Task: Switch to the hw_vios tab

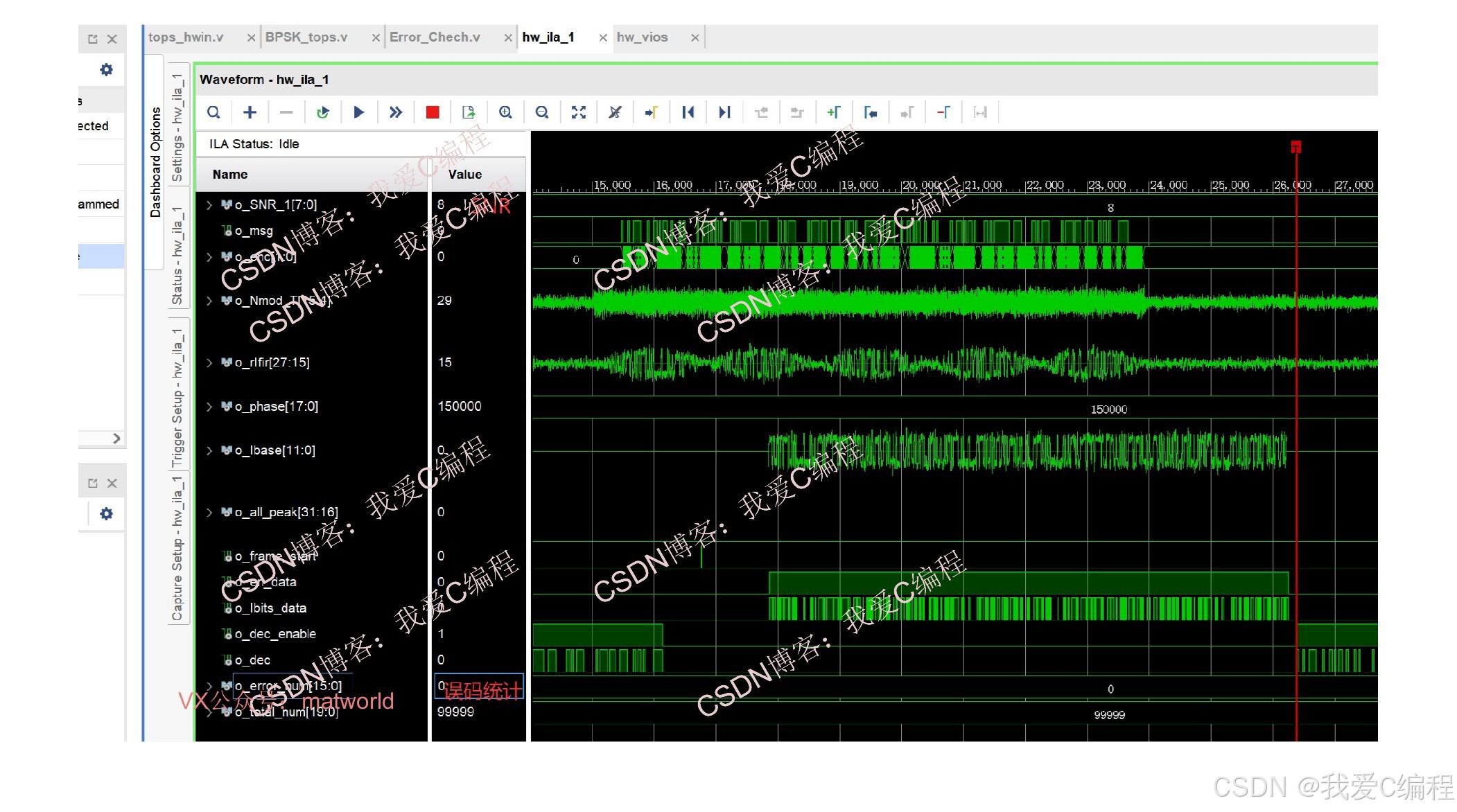Action: click(642, 37)
